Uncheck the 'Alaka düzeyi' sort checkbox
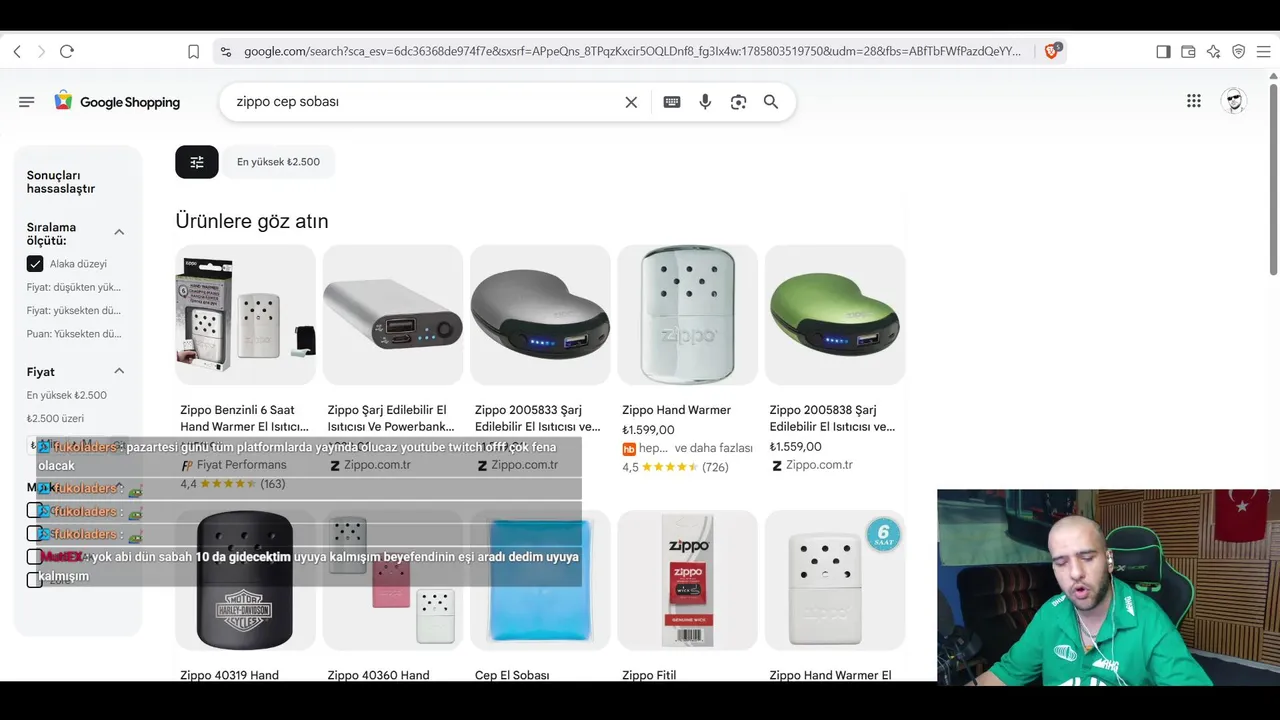Screen dimensions: 1280x720 [35, 264]
